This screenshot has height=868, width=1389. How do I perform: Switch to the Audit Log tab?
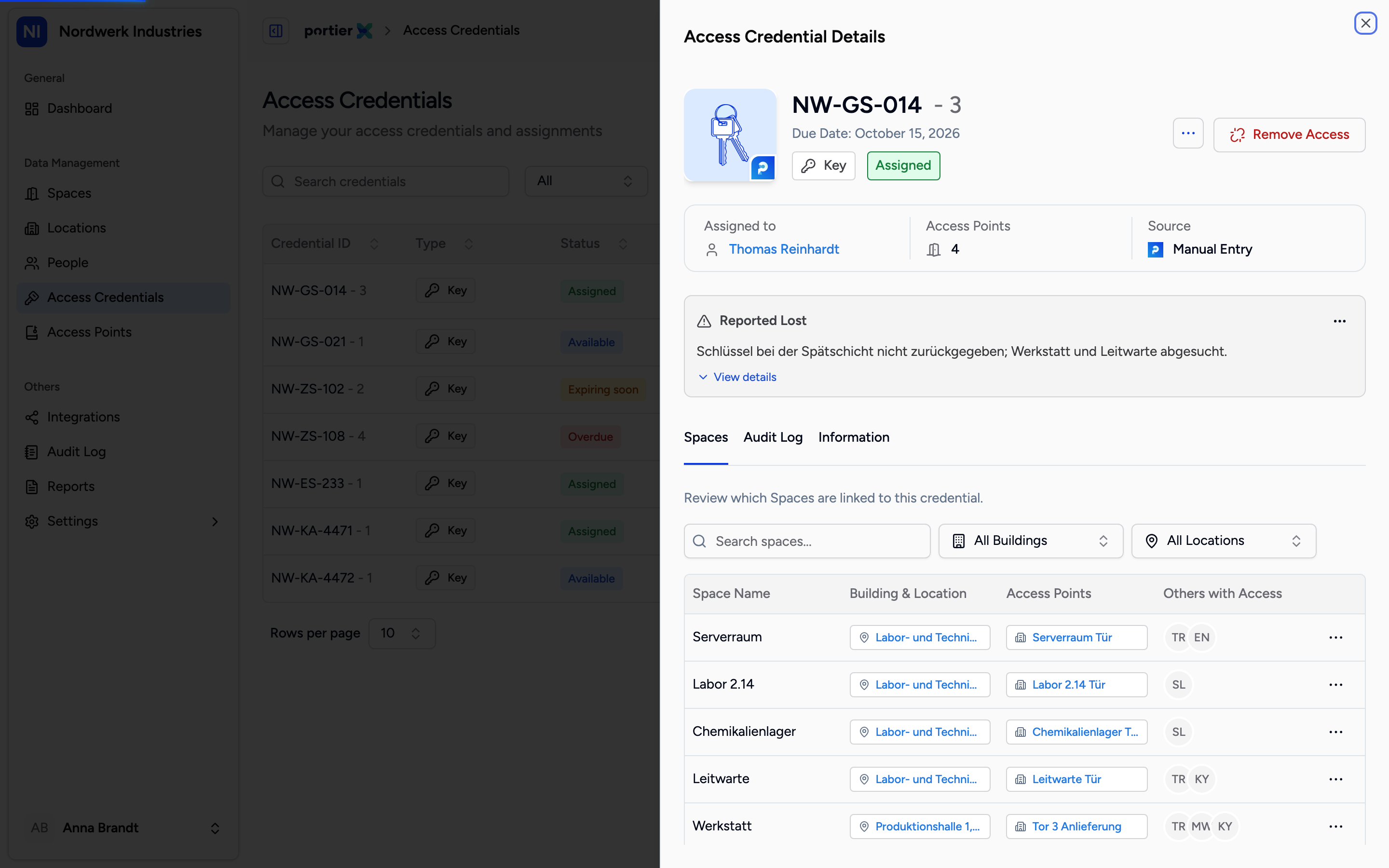point(773,437)
